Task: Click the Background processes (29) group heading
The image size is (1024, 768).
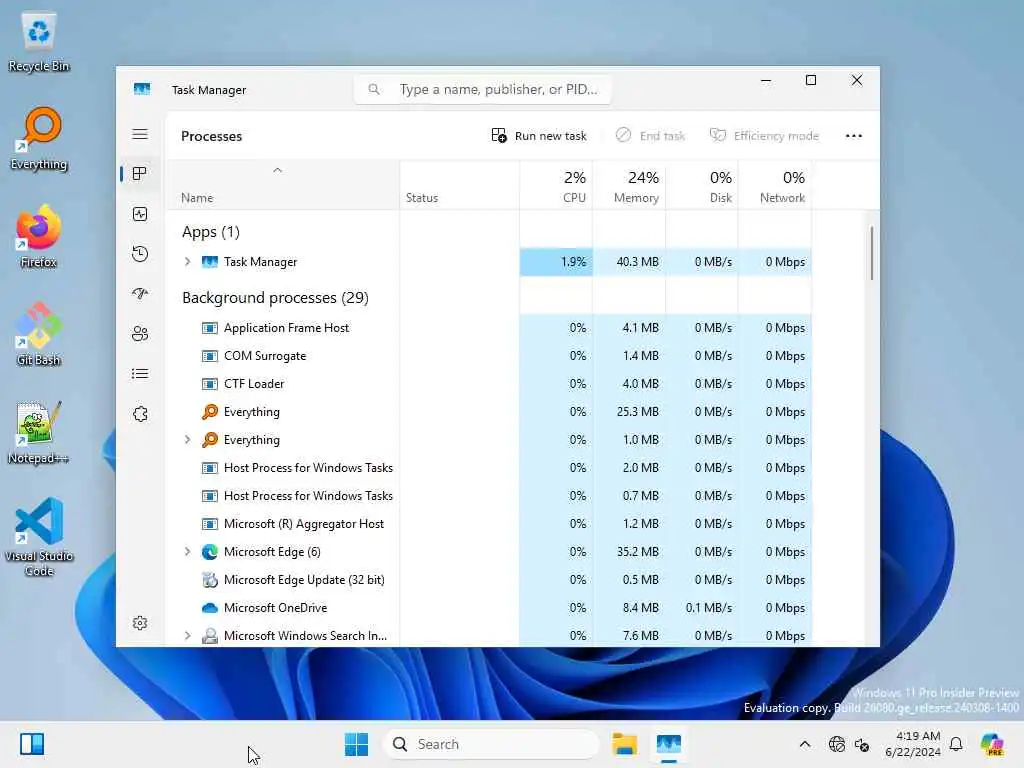Action: pyautogui.click(x=275, y=298)
